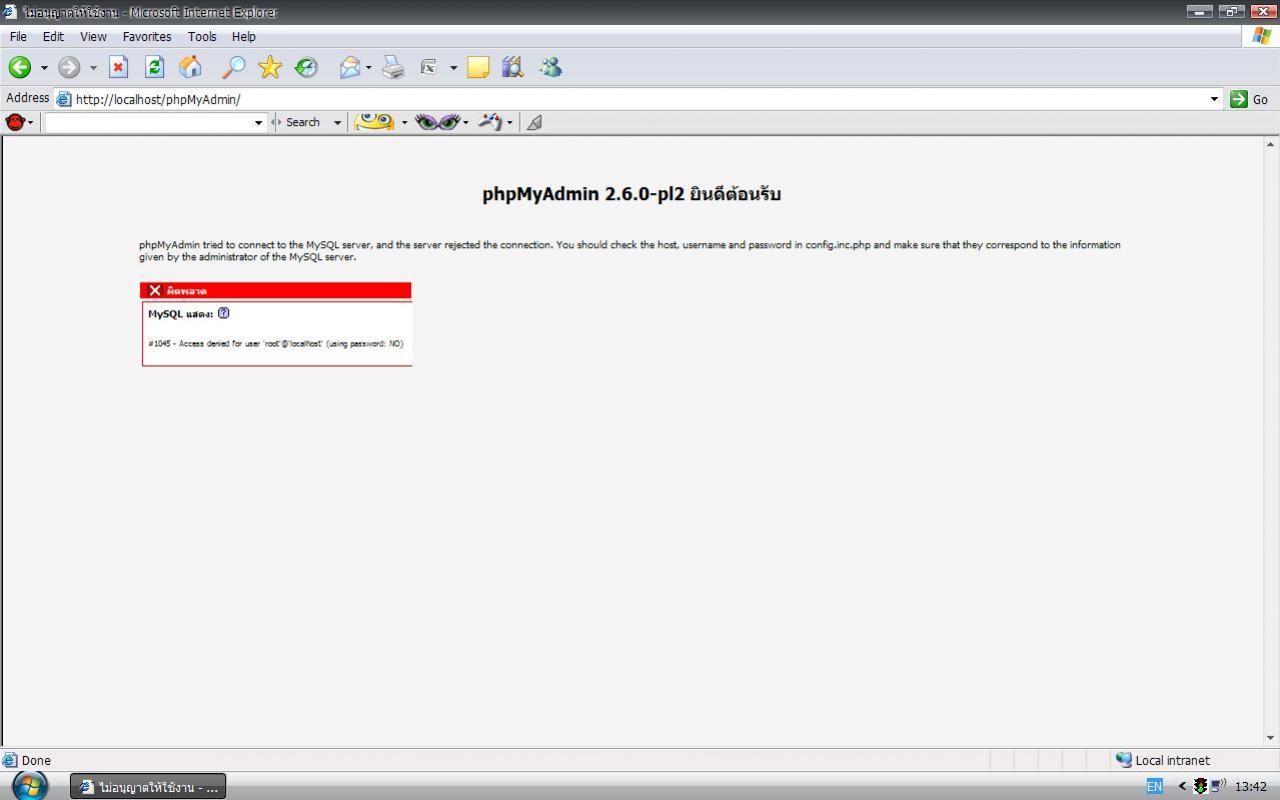Click the phpMyAdmin 2.6.0-pl2 heading
Screen dimensions: 1280x800
[631, 194]
